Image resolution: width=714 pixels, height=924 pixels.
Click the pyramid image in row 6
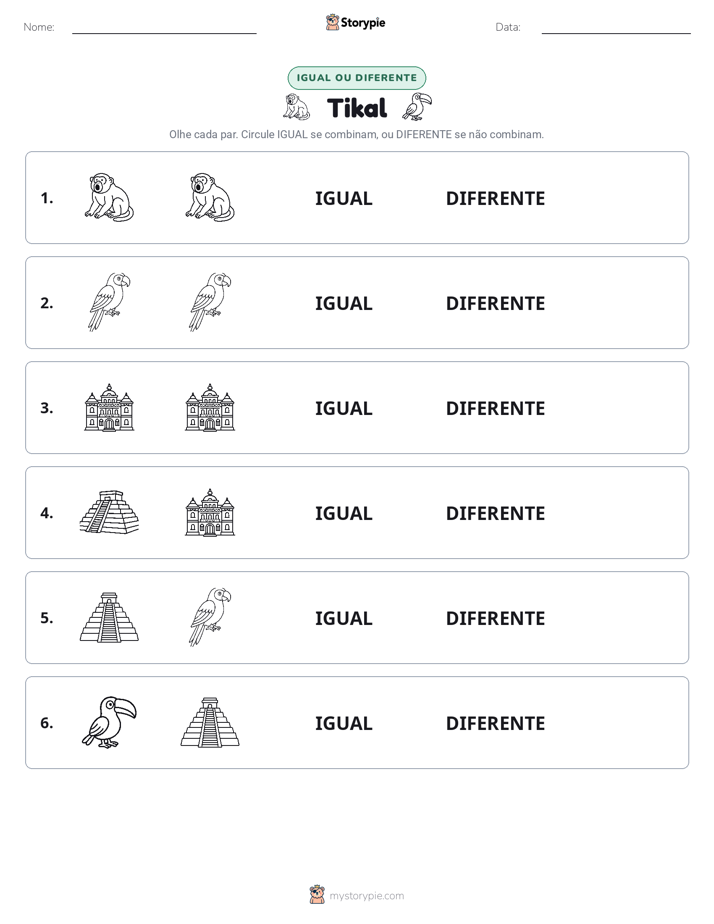210,722
